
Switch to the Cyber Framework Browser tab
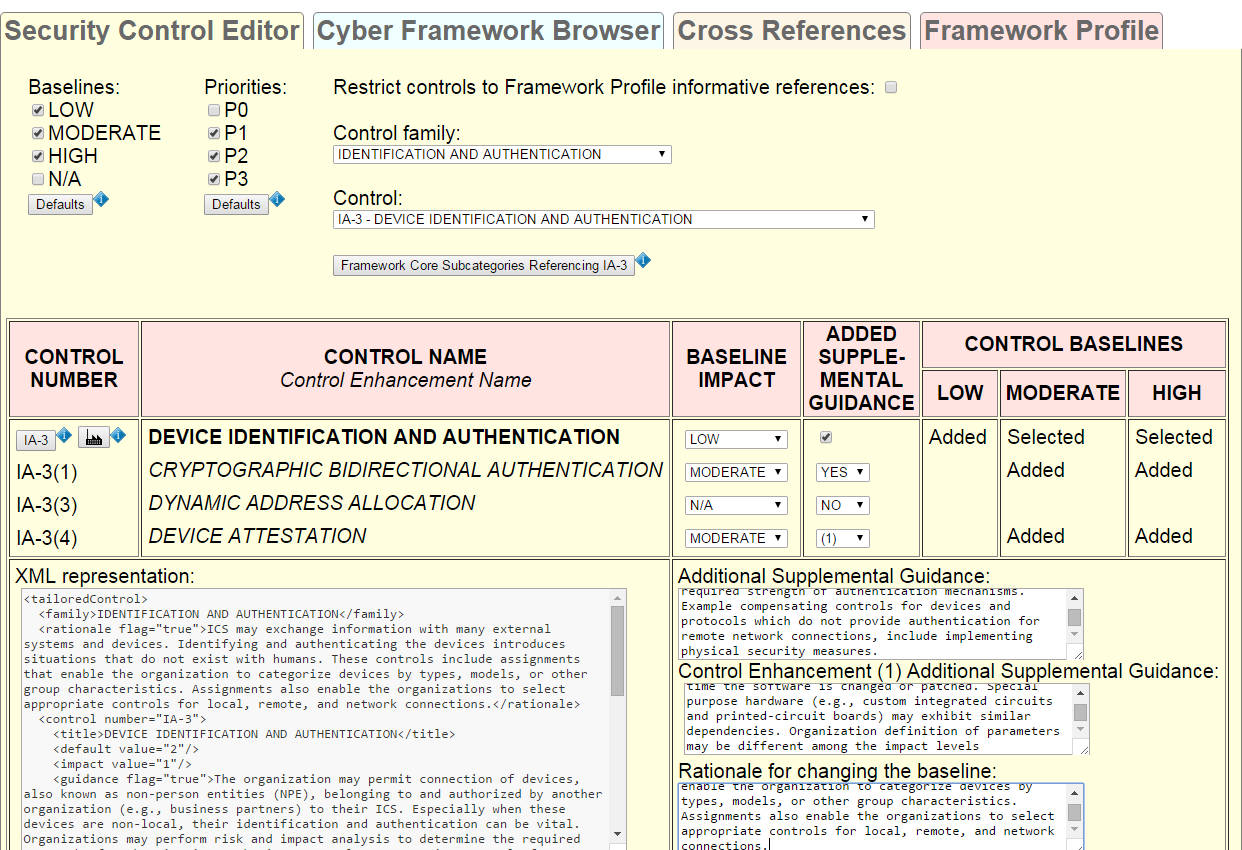[488, 31]
